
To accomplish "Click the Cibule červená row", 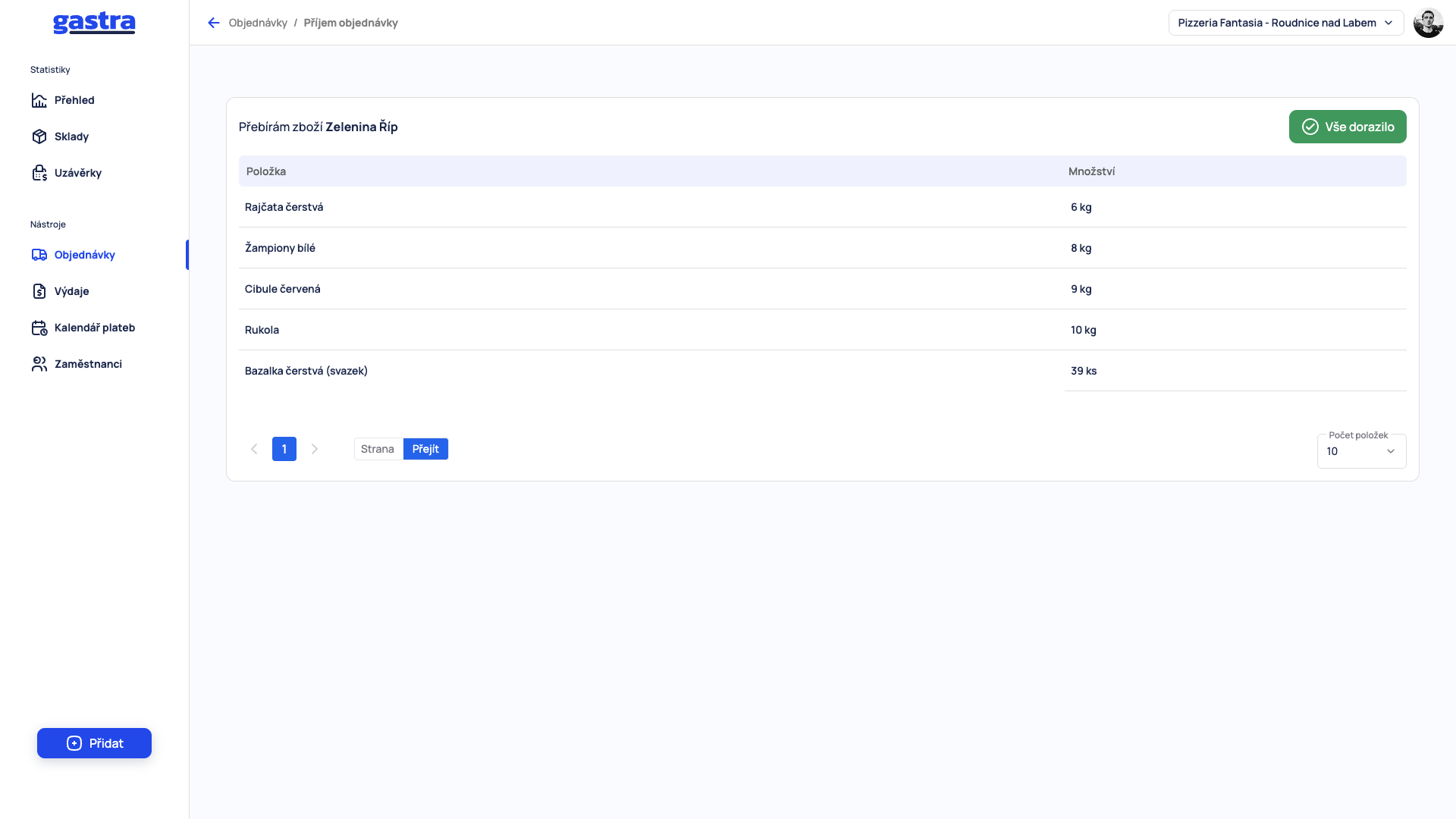I will [822, 289].
